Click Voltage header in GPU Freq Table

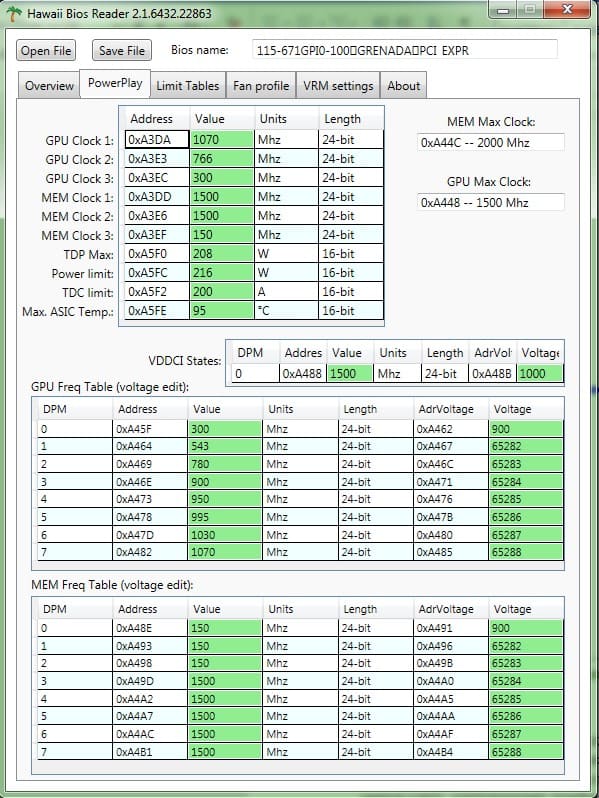(x=526, y=409)
